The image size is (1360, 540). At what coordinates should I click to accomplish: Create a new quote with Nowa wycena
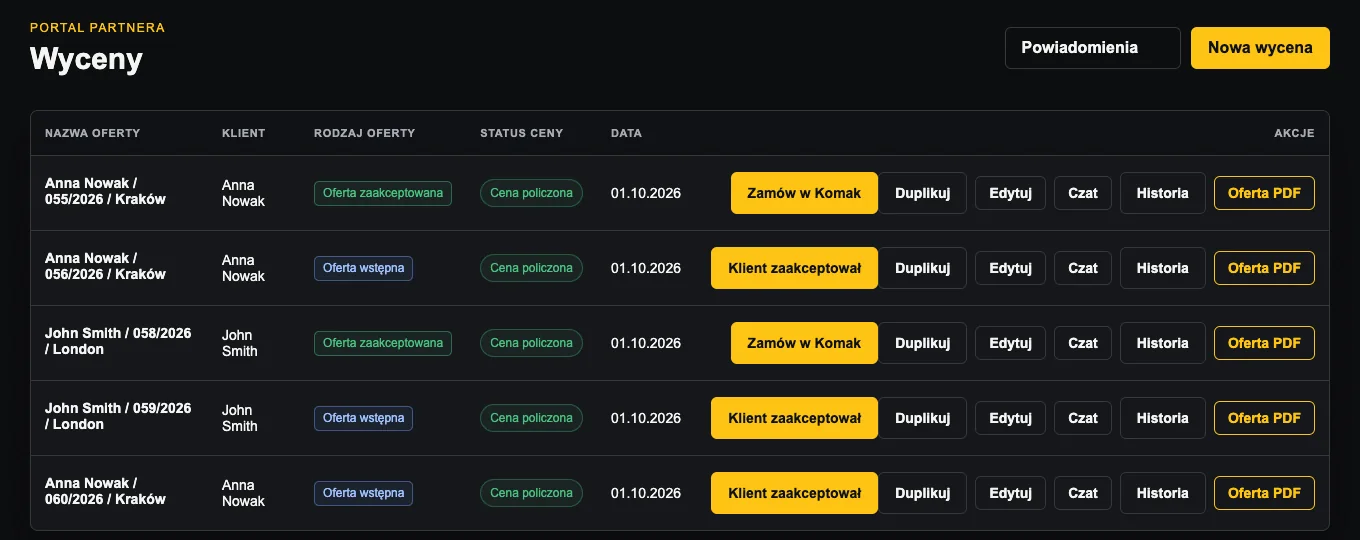click(x=1260, y=48)
